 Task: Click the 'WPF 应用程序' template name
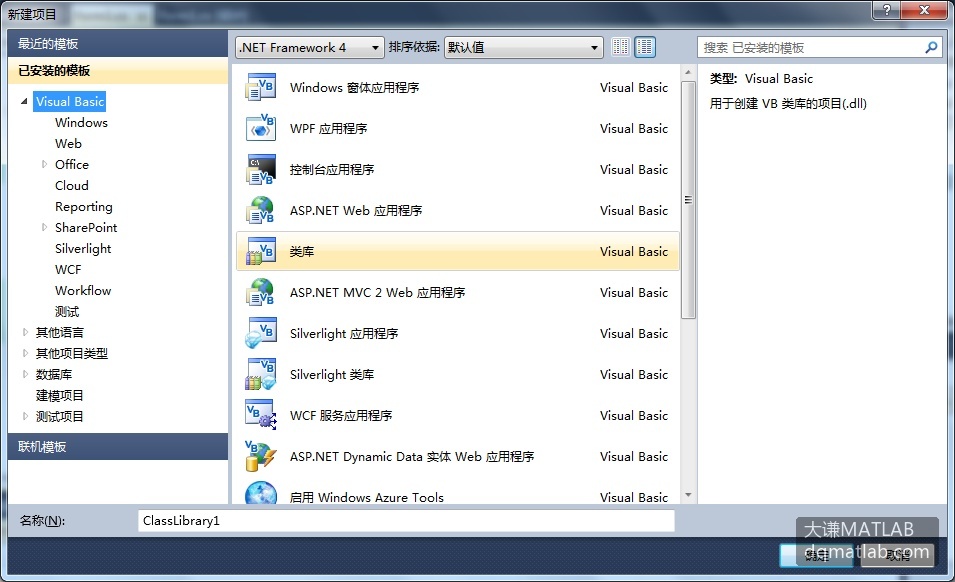(328, 128)
